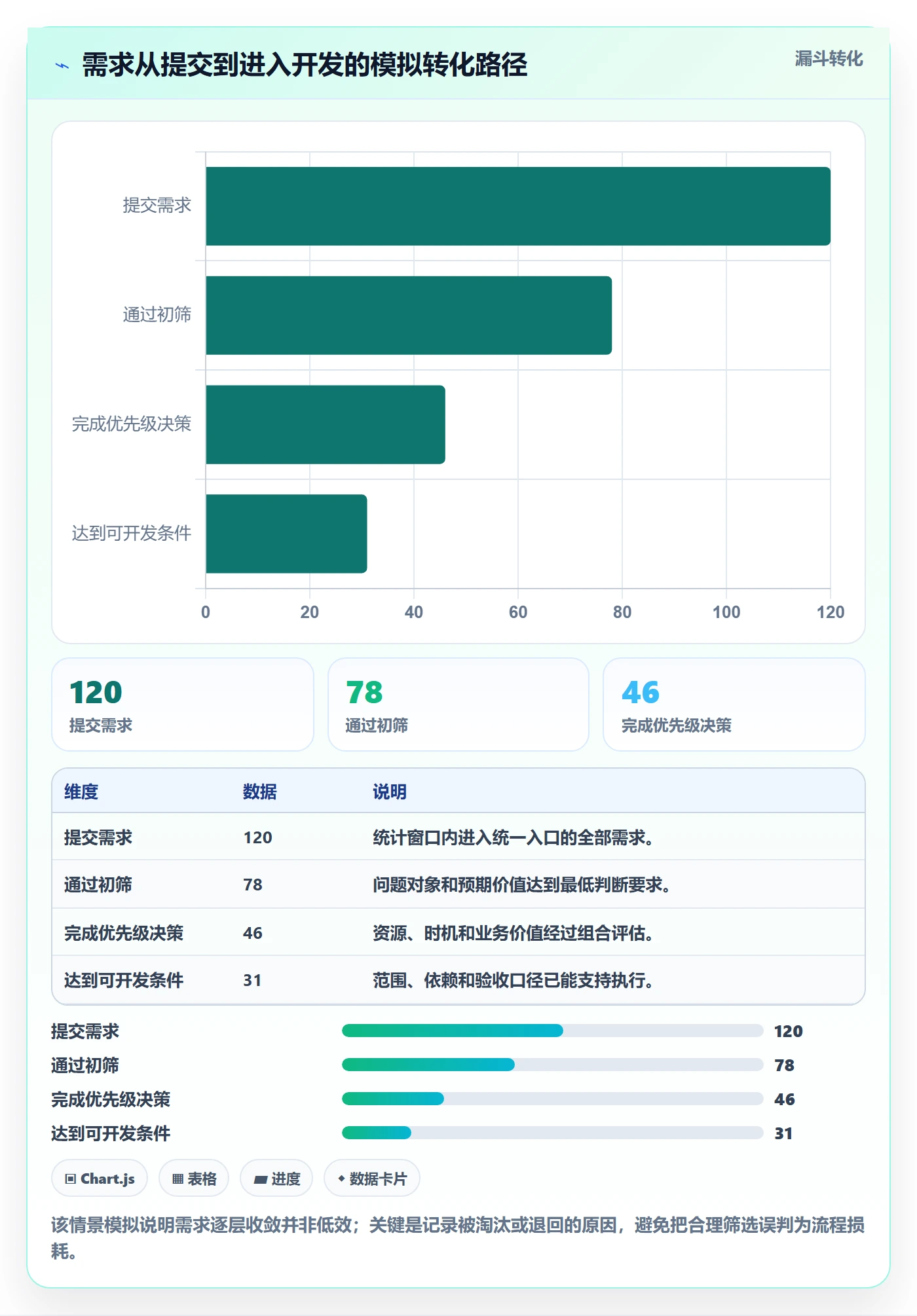Click the 46 完成优先级决策 stat card
Viewport: 917px width, 1316px height.
point(734,704)
